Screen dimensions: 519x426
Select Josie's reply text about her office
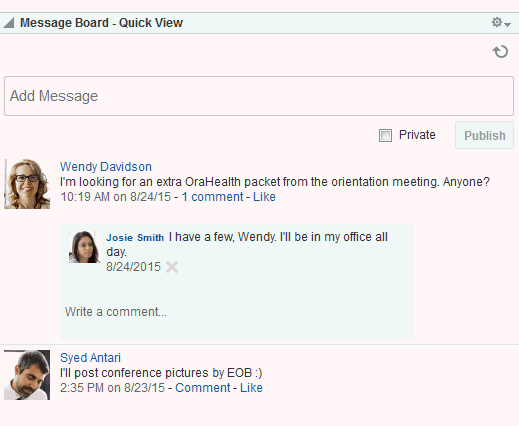click(247, 244)
